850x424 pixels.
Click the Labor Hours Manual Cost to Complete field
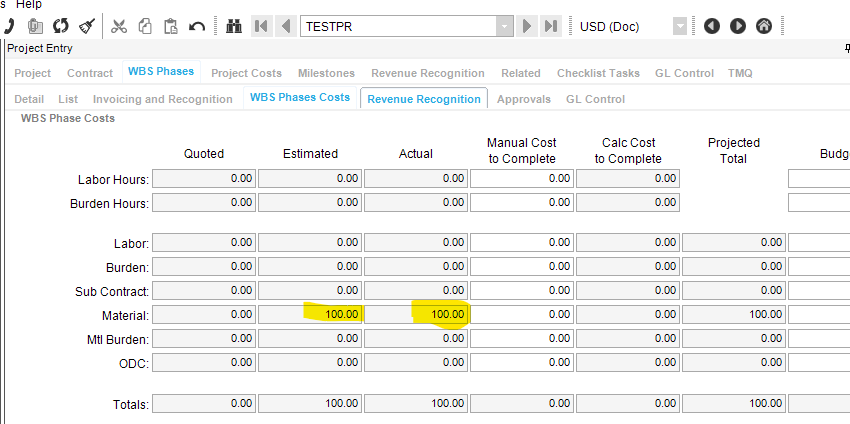521,179
